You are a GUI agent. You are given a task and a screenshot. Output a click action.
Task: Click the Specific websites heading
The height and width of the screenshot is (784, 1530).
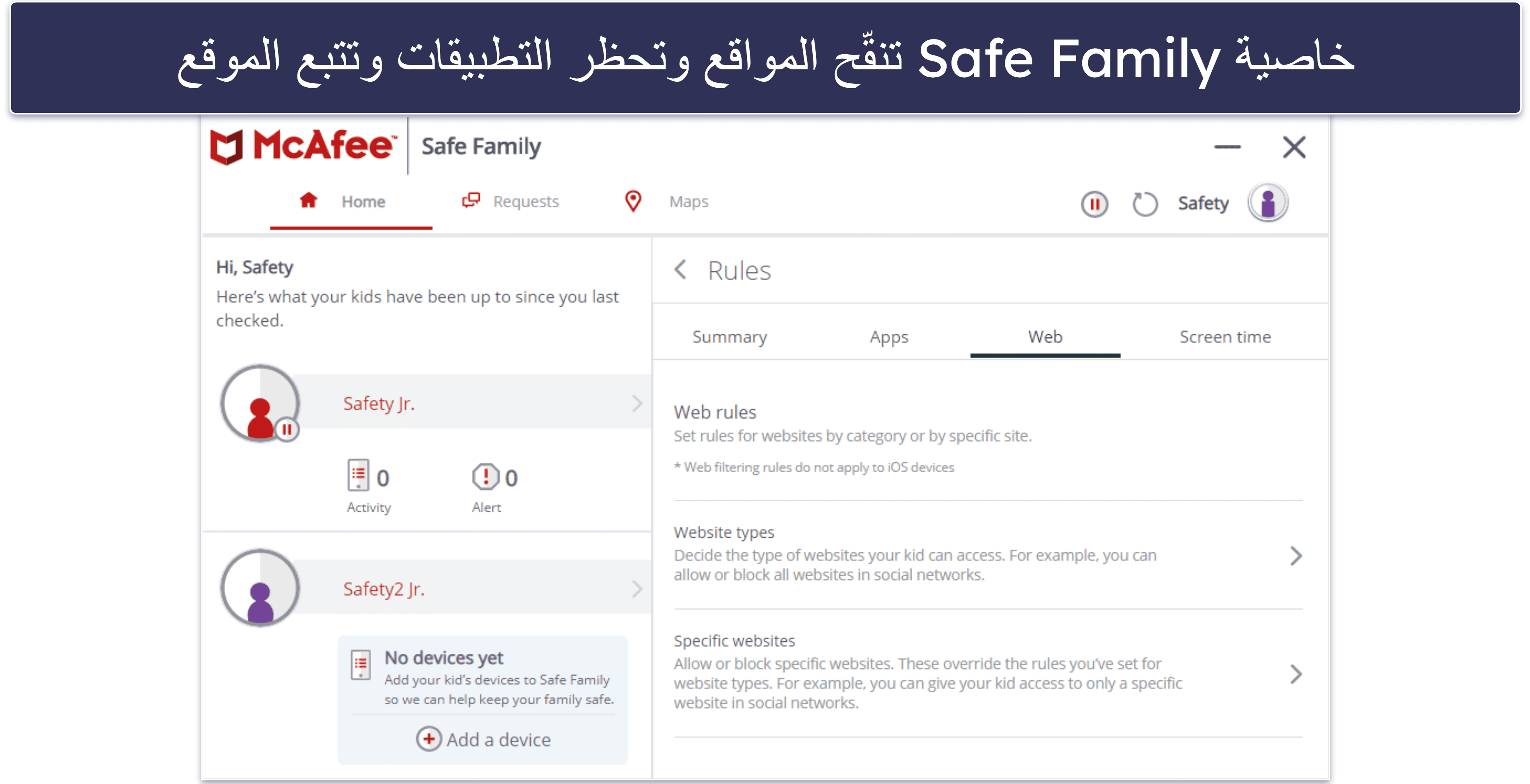tap(734, 641)
